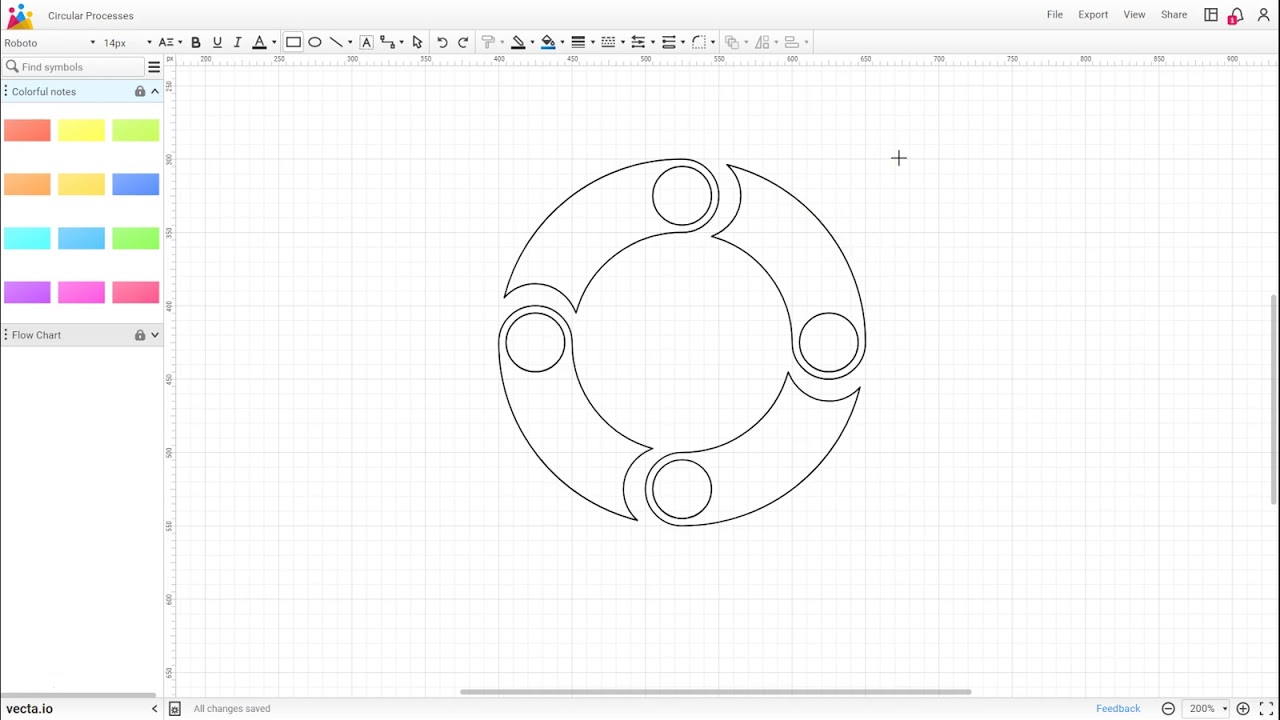
Task: Click the Feedback link
Action: [1118, 708]
